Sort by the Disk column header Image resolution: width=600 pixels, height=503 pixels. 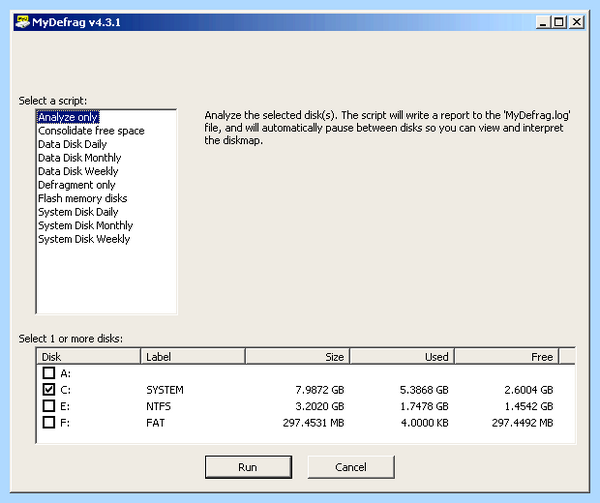[x=89, y=356]
